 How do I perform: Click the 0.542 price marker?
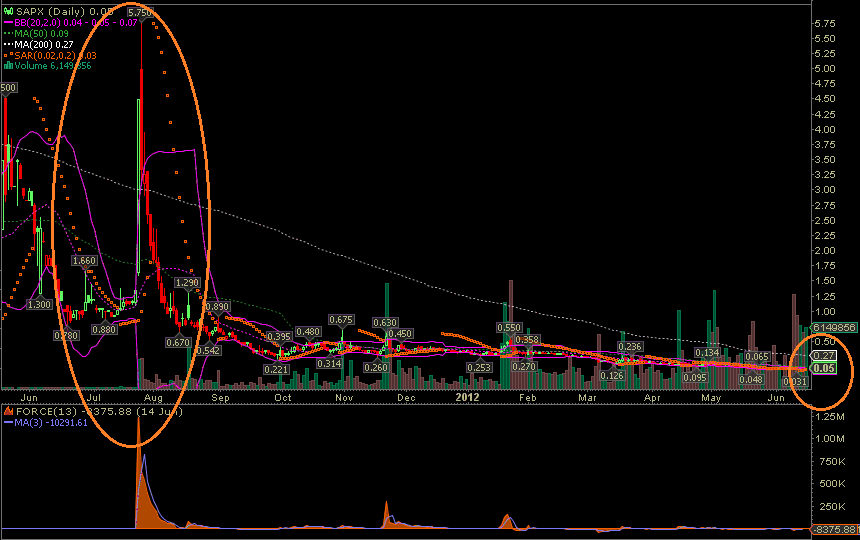[208, 350]
